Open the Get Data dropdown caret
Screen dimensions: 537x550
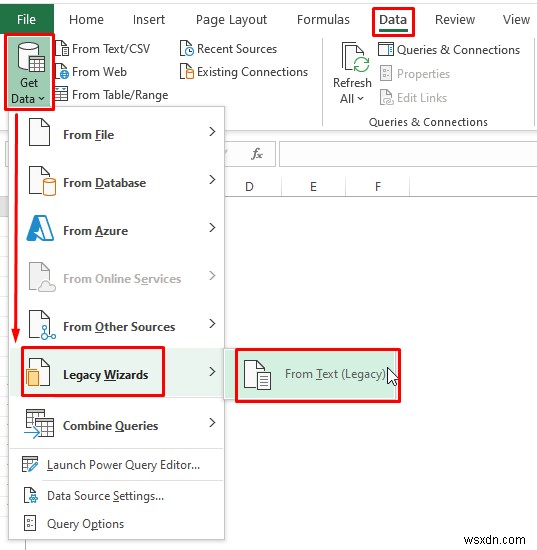tap(41, 99)
